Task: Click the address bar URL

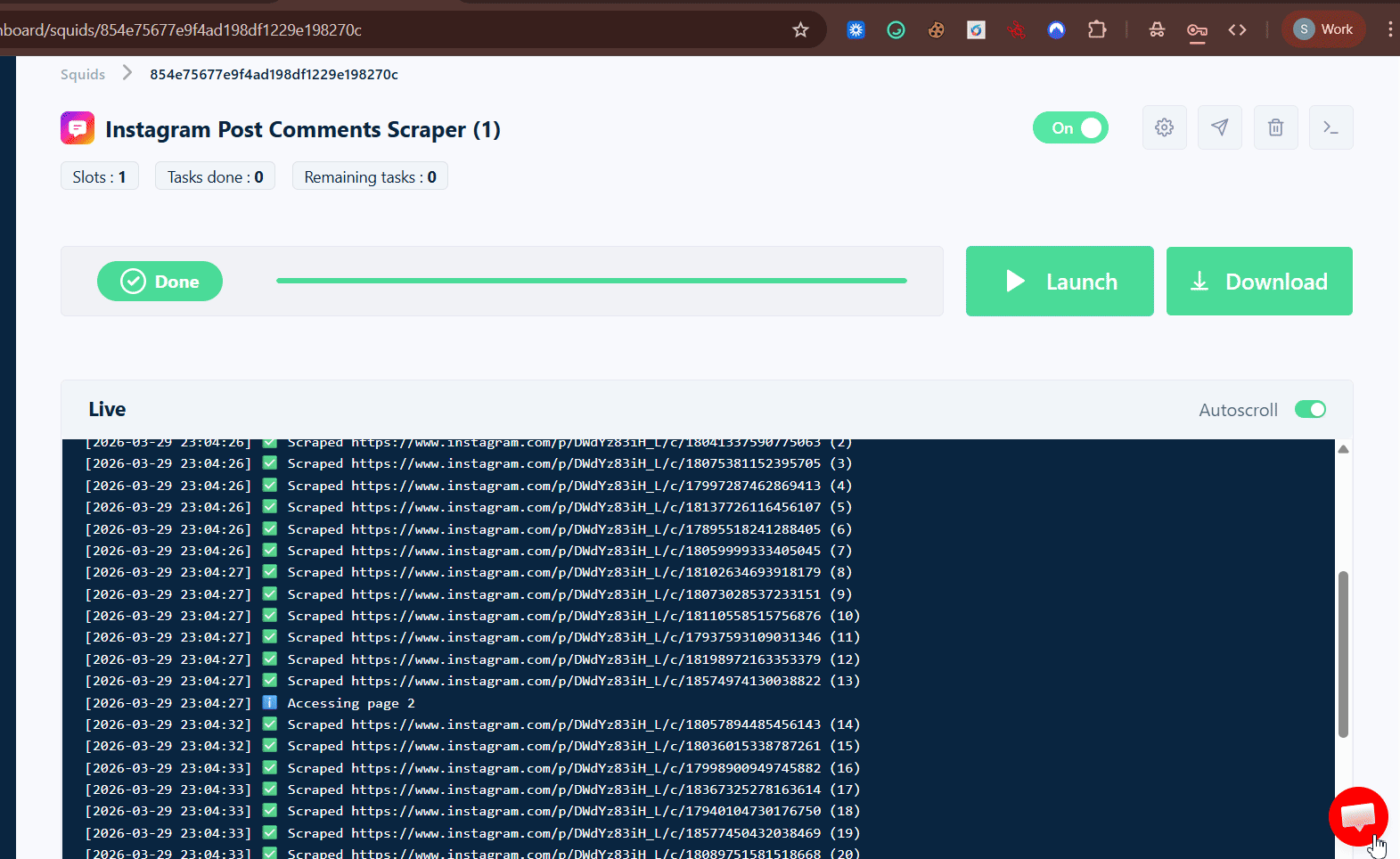Action: [356, 29]
